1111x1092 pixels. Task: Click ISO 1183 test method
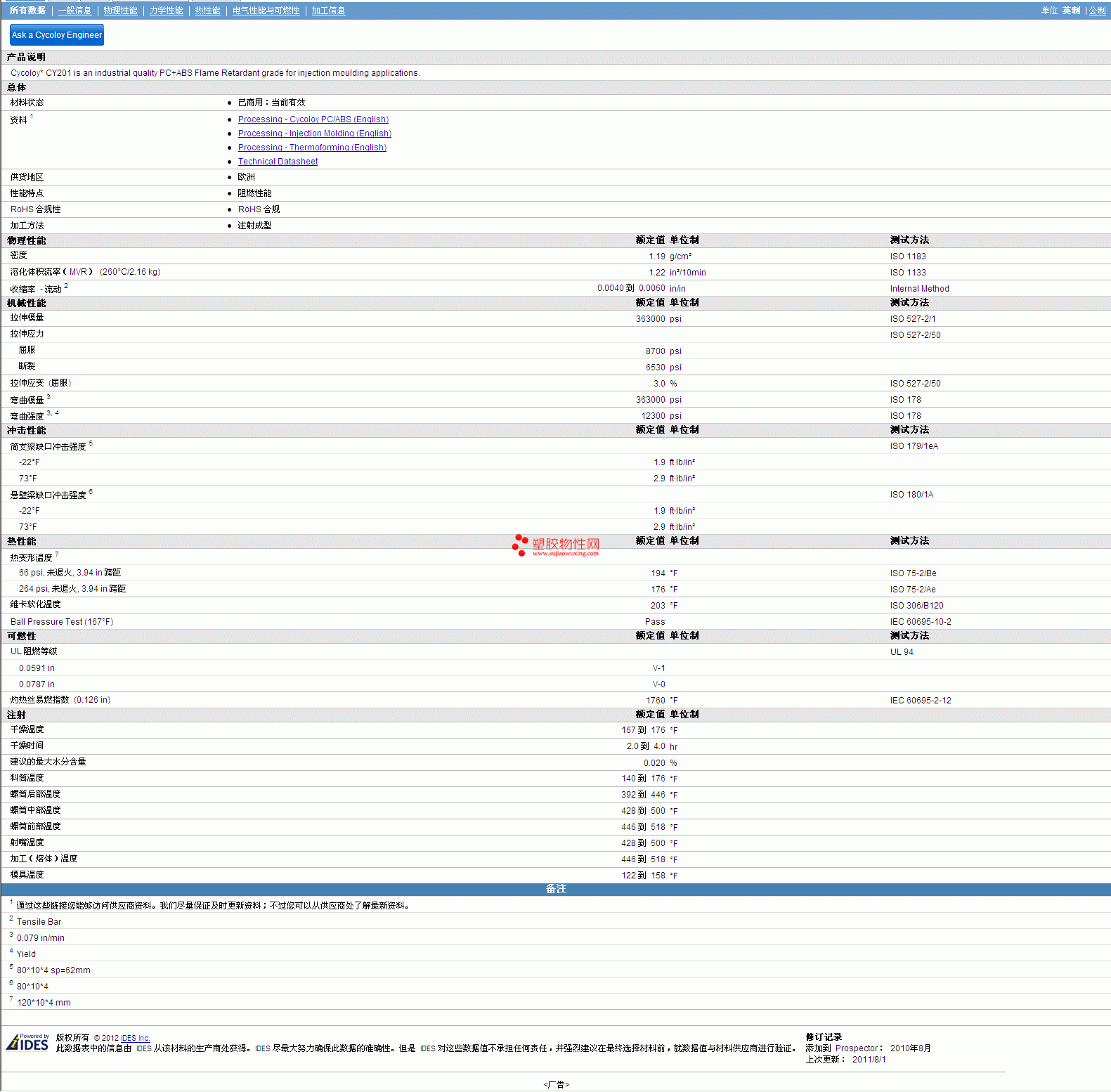pos(908,256)
